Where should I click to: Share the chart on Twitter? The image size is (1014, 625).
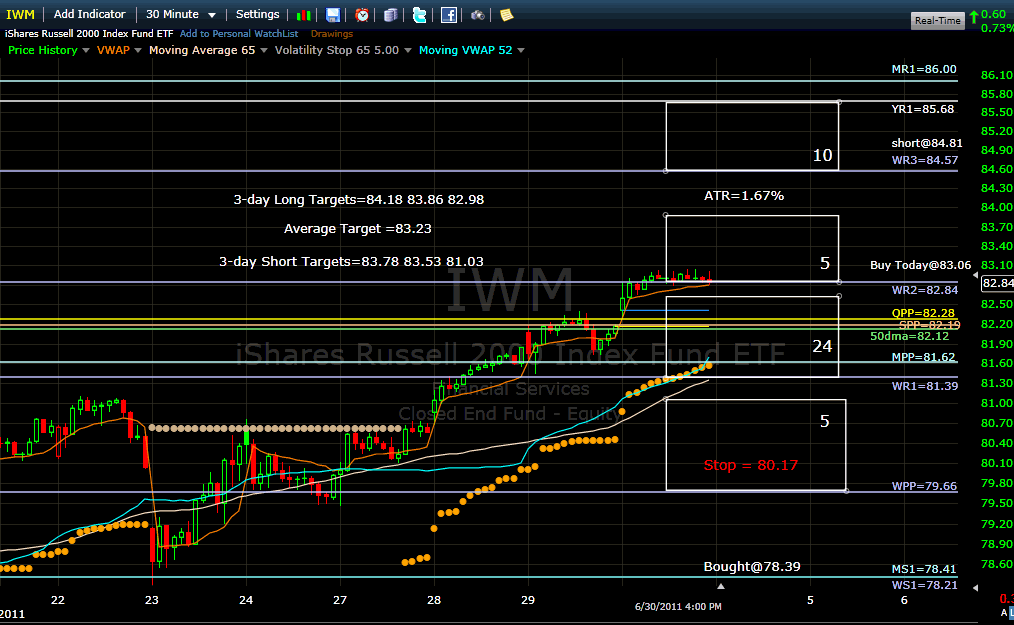420,15
